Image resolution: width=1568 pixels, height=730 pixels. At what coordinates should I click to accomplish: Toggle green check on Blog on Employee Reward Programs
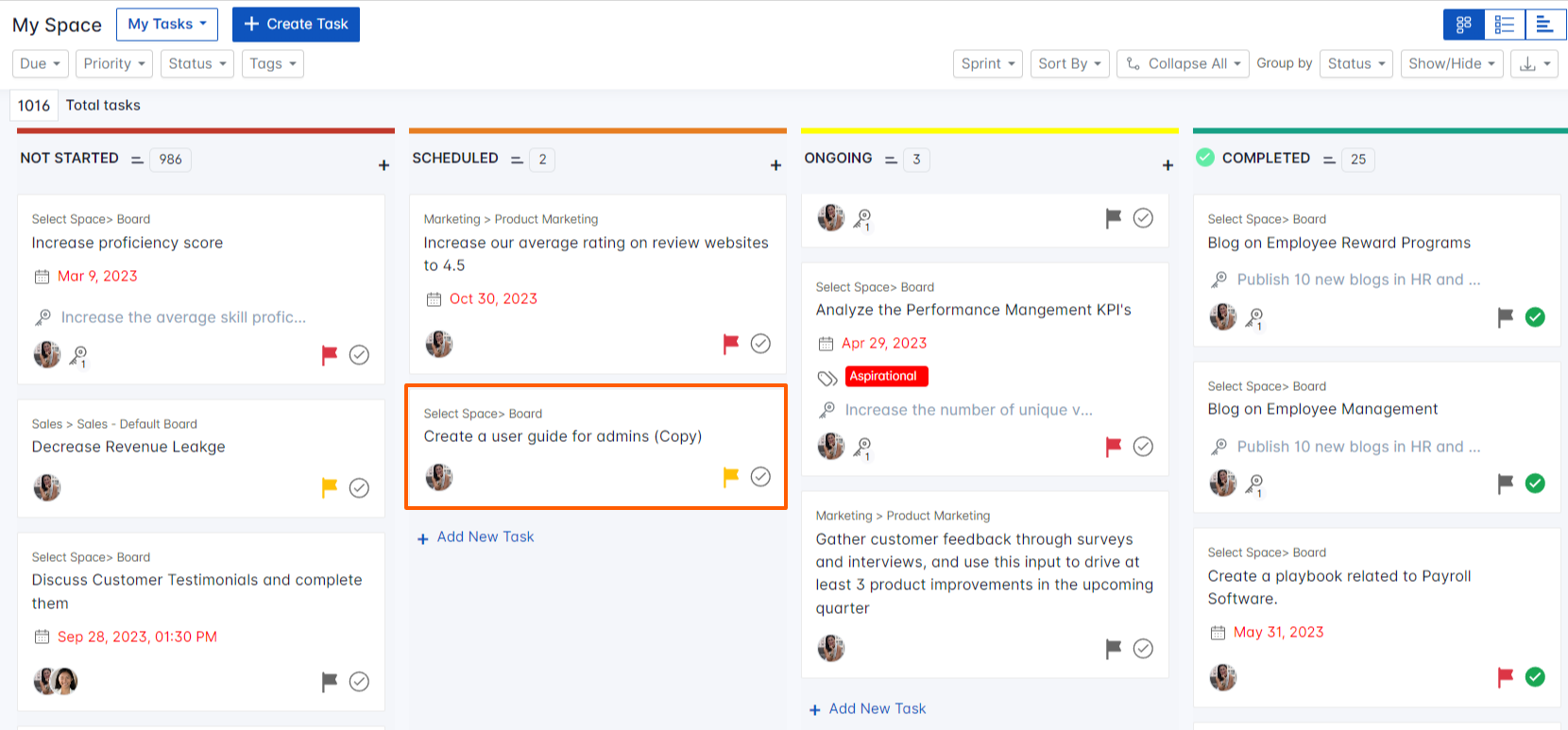(1535, 317)
